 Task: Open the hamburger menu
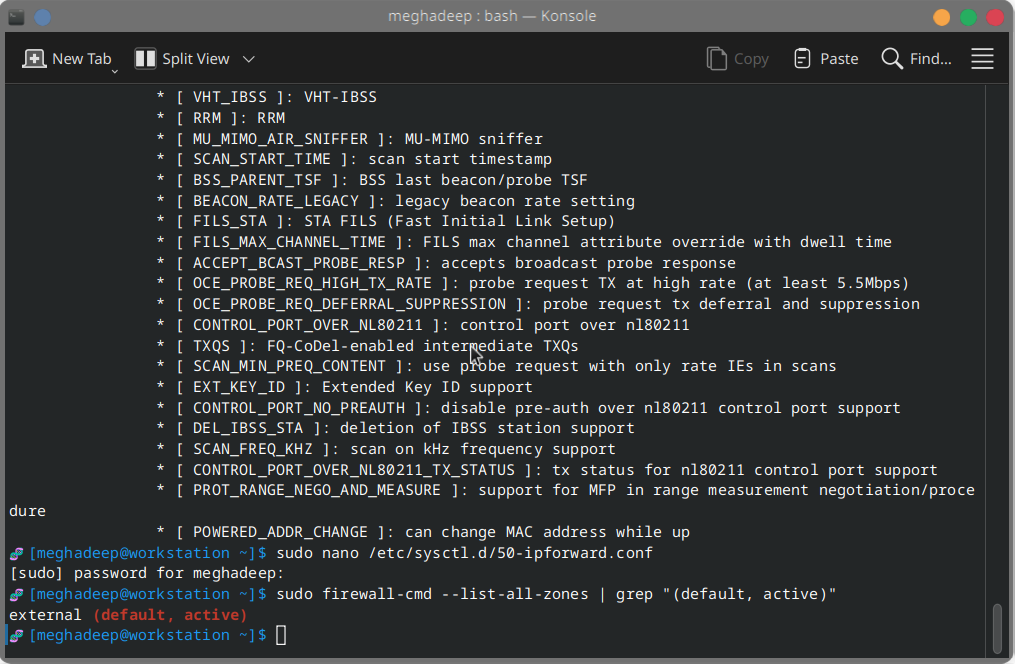click(982, 58)
